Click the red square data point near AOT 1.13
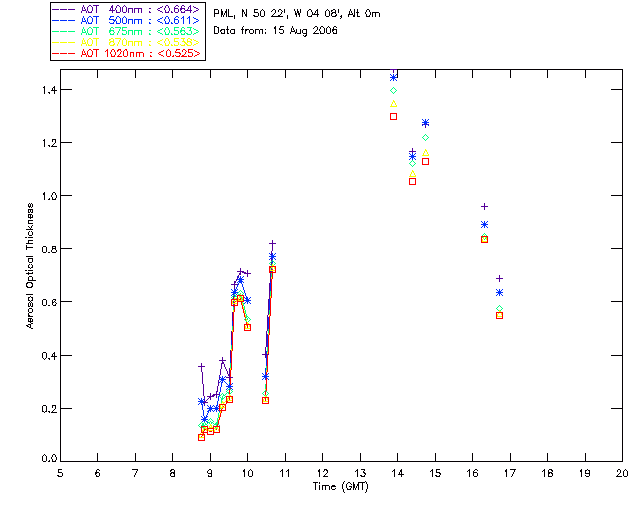The width and height of the screenshot is (640, 512). point(425,162)
